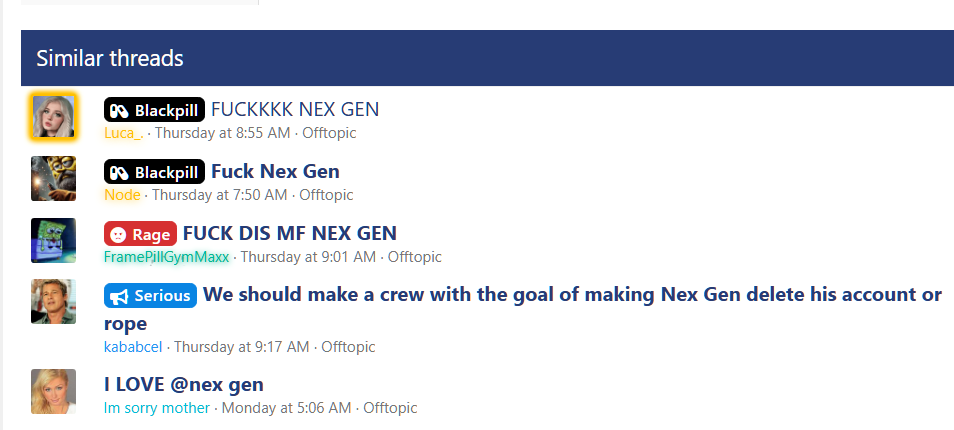Click the Node username link
The height and width of the screenshot is (430, 954).
pos(122,195)
